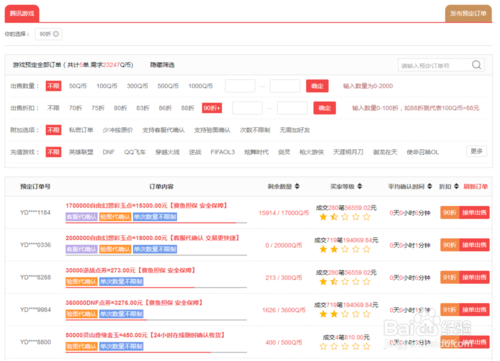Open order title of YD****1184
500x361 pixels.
click(146, 205)
